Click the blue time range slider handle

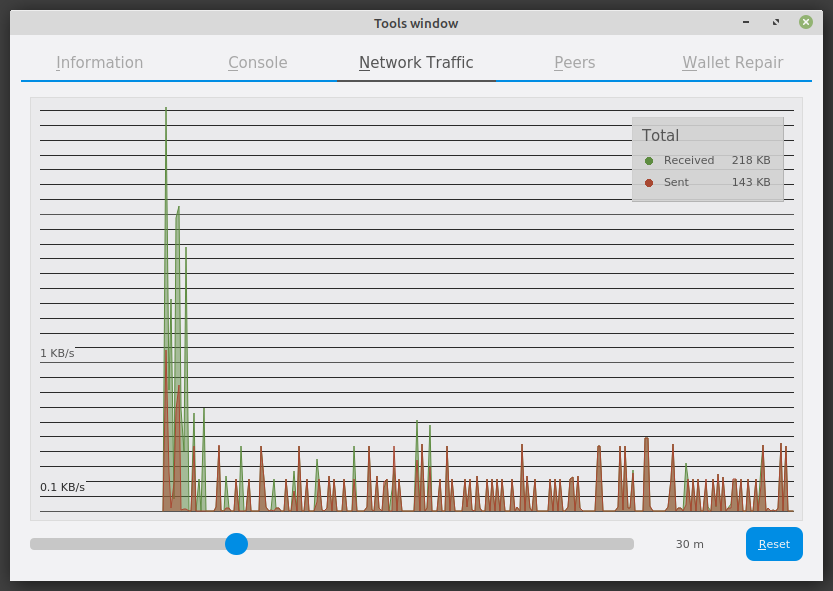coord(236,544)
